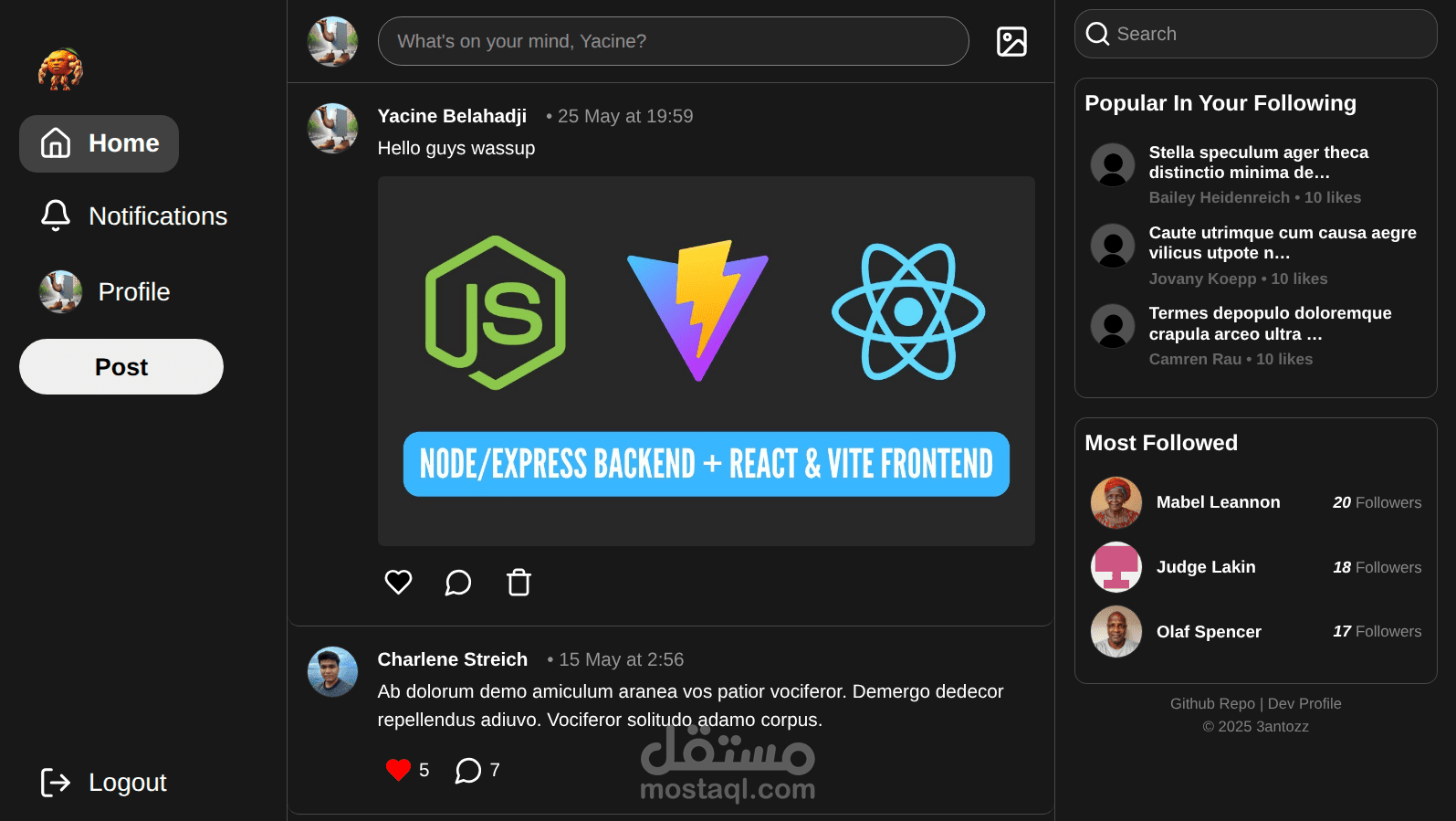
Task: Open "Caute utrimque cum causa aegre" post
Action: (x=1283, y=243)
